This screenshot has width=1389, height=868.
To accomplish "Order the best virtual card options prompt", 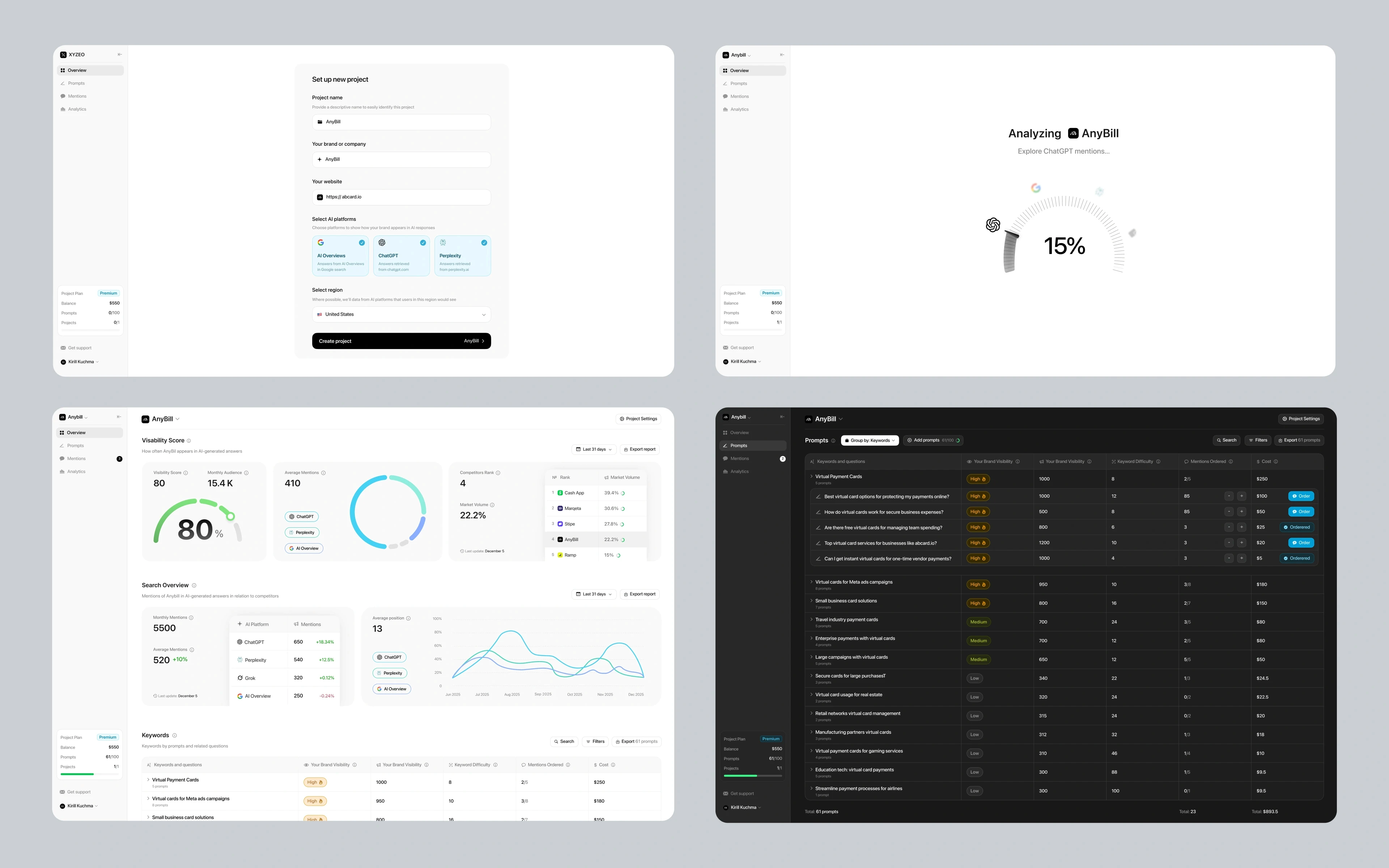I will (x=1301, y=496).
